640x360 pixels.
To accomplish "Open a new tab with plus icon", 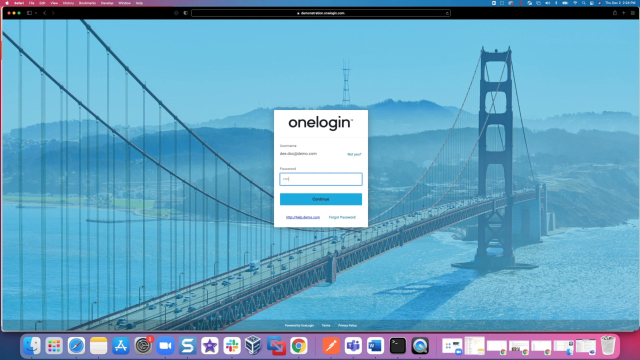I will [x=624, y=13].
